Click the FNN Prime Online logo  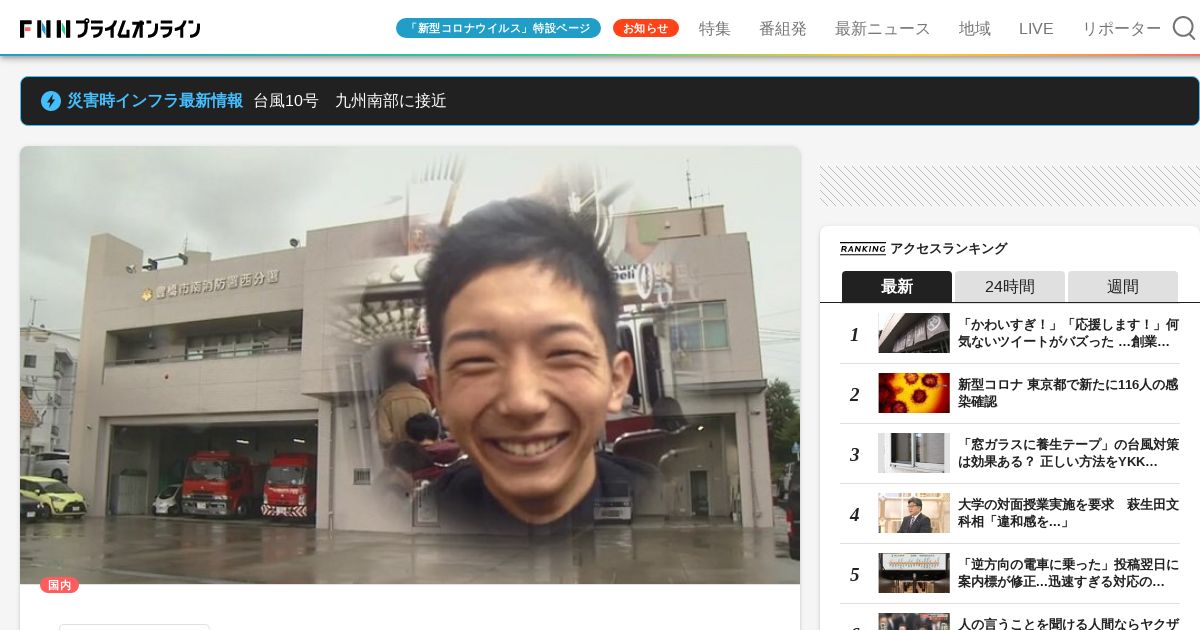click(x=110, y=29)
